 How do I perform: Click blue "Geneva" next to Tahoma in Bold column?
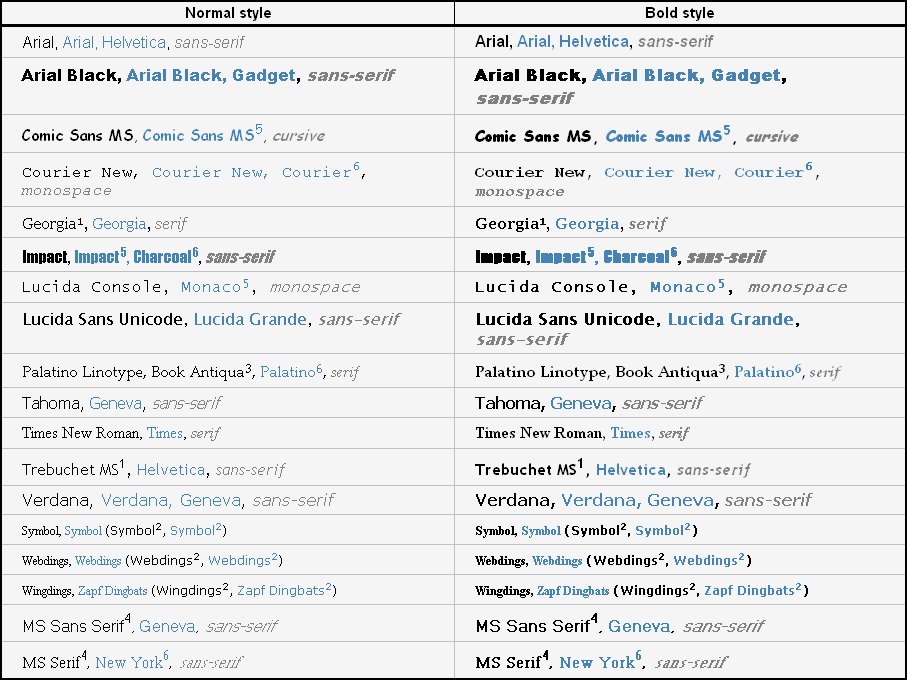(581, 403)
